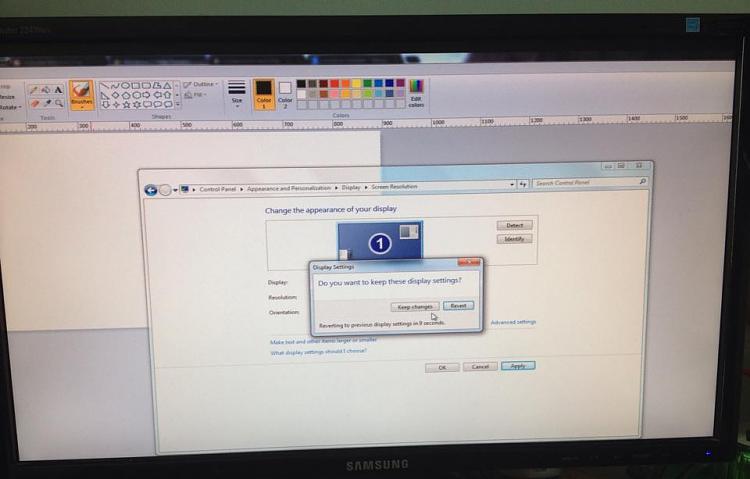
Task: Go to Control Panel breadcrumb
Action: pos(218,189)
